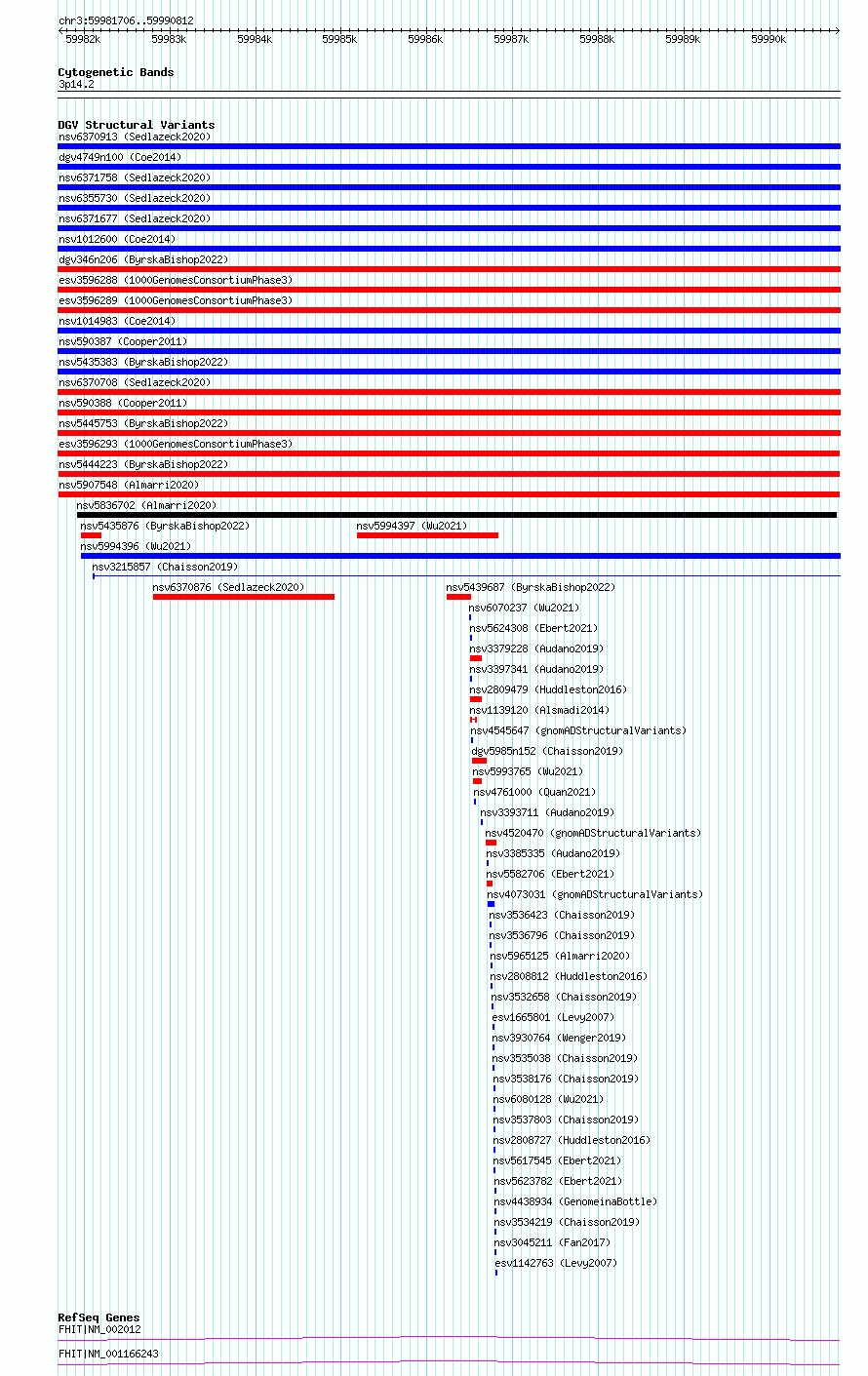Click the nsv6370876 (Sedlazeck2020) label
The width and height of the screenshot is (868, 1376).
(229, 587)
